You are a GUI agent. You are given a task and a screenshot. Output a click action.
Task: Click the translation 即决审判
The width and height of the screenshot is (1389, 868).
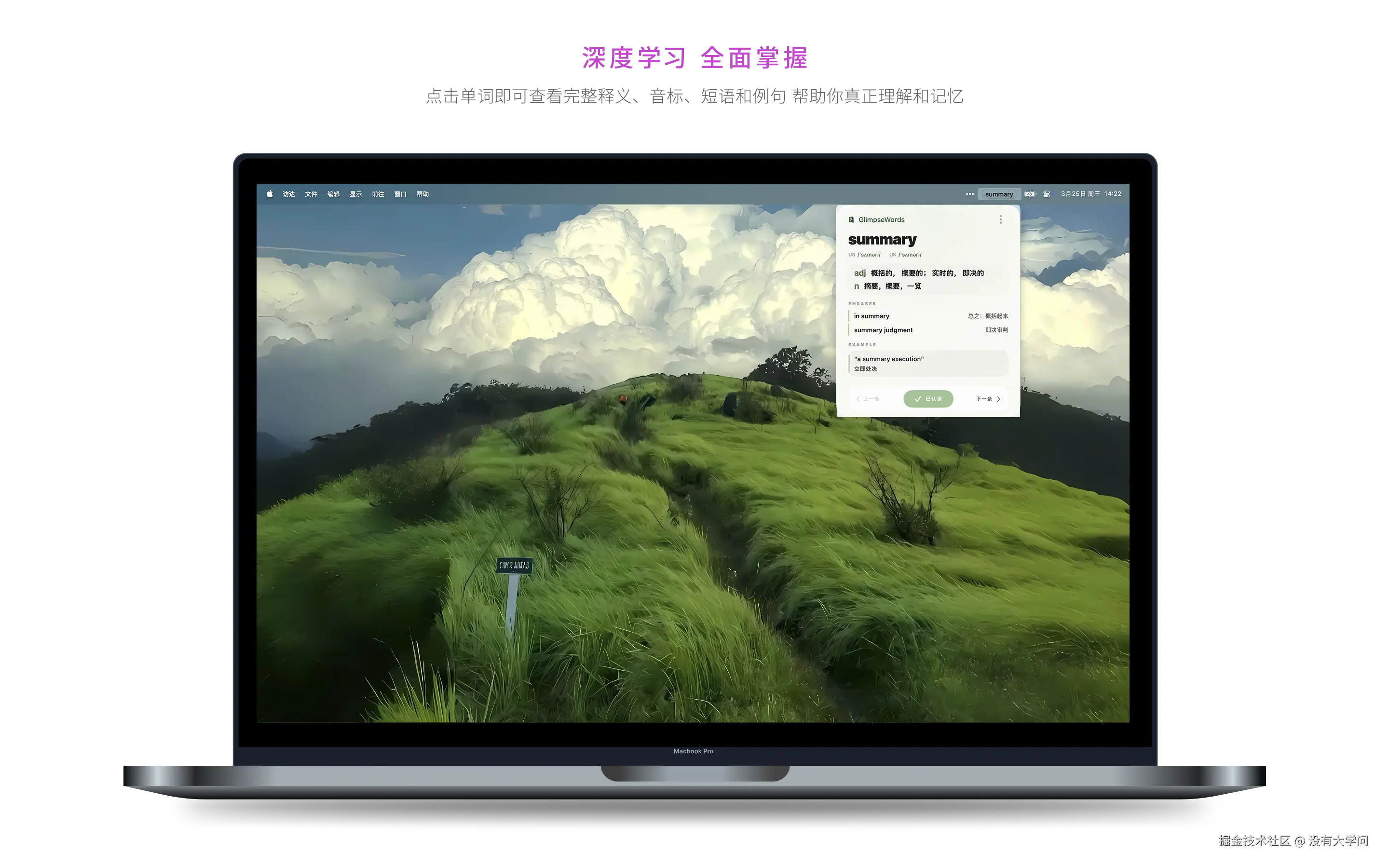point(996,330)
